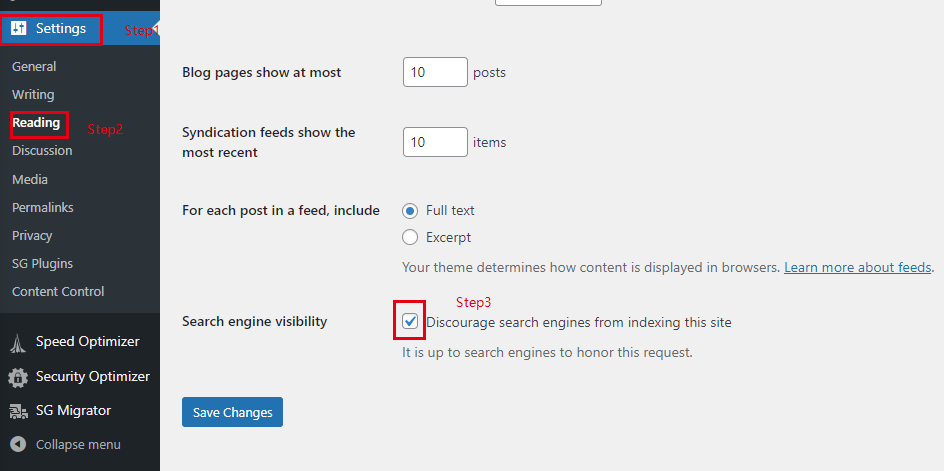Screen dimensions: 944x471
Task: Select the Excerpt radio button
Action: [x=410, y=238]
